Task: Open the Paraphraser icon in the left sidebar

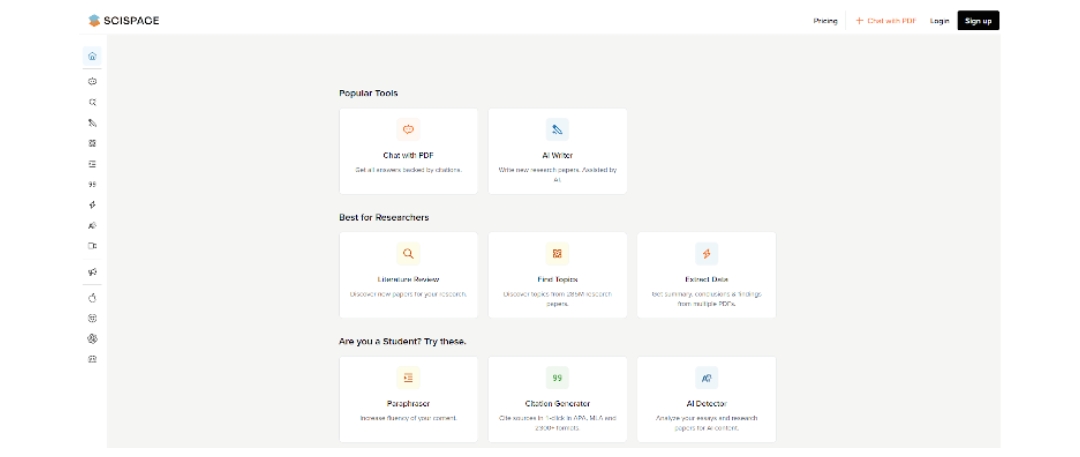Action: click(x=92, y=164)
